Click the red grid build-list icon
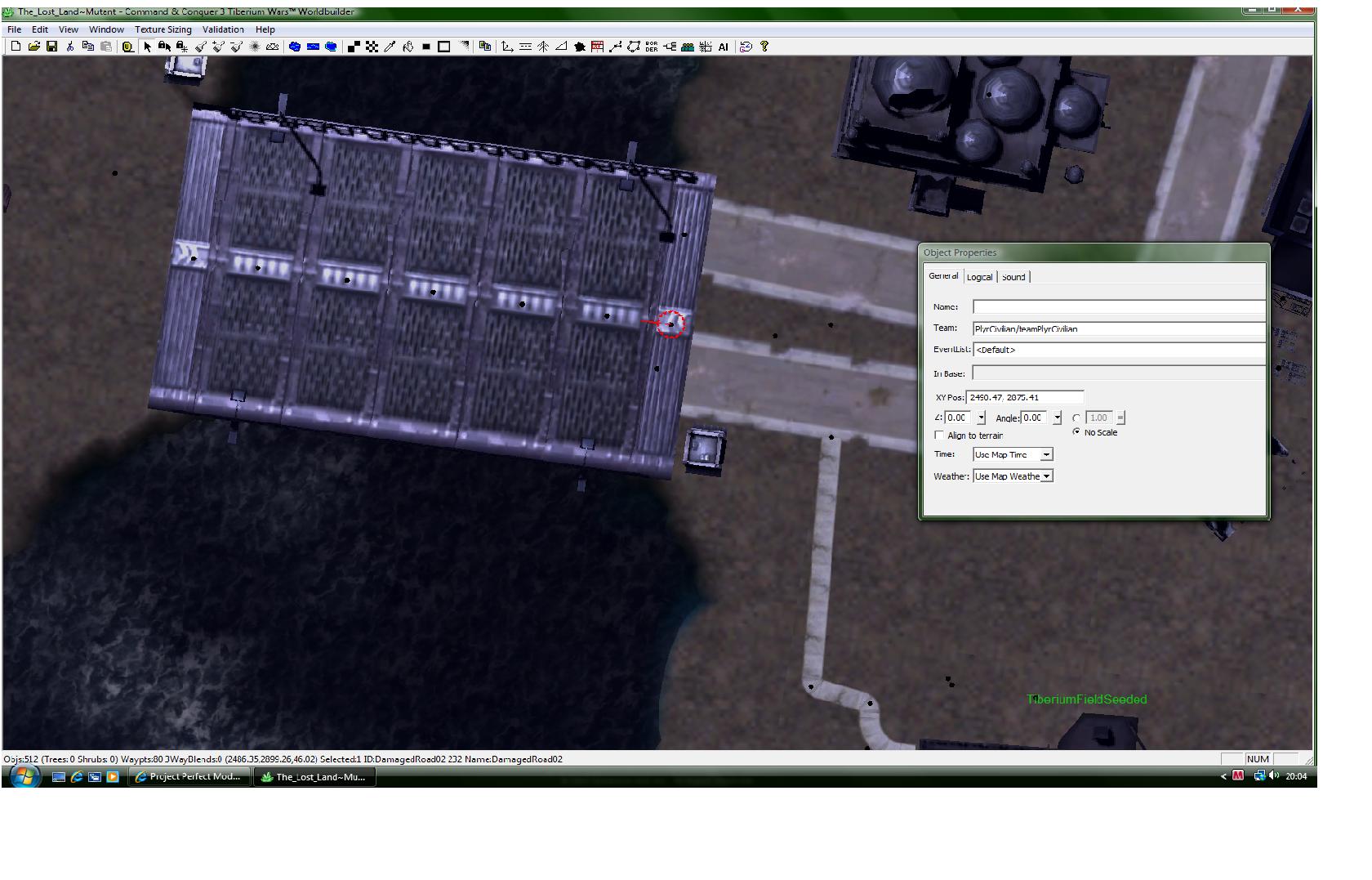1372x880 pixels. coord(597,47)
